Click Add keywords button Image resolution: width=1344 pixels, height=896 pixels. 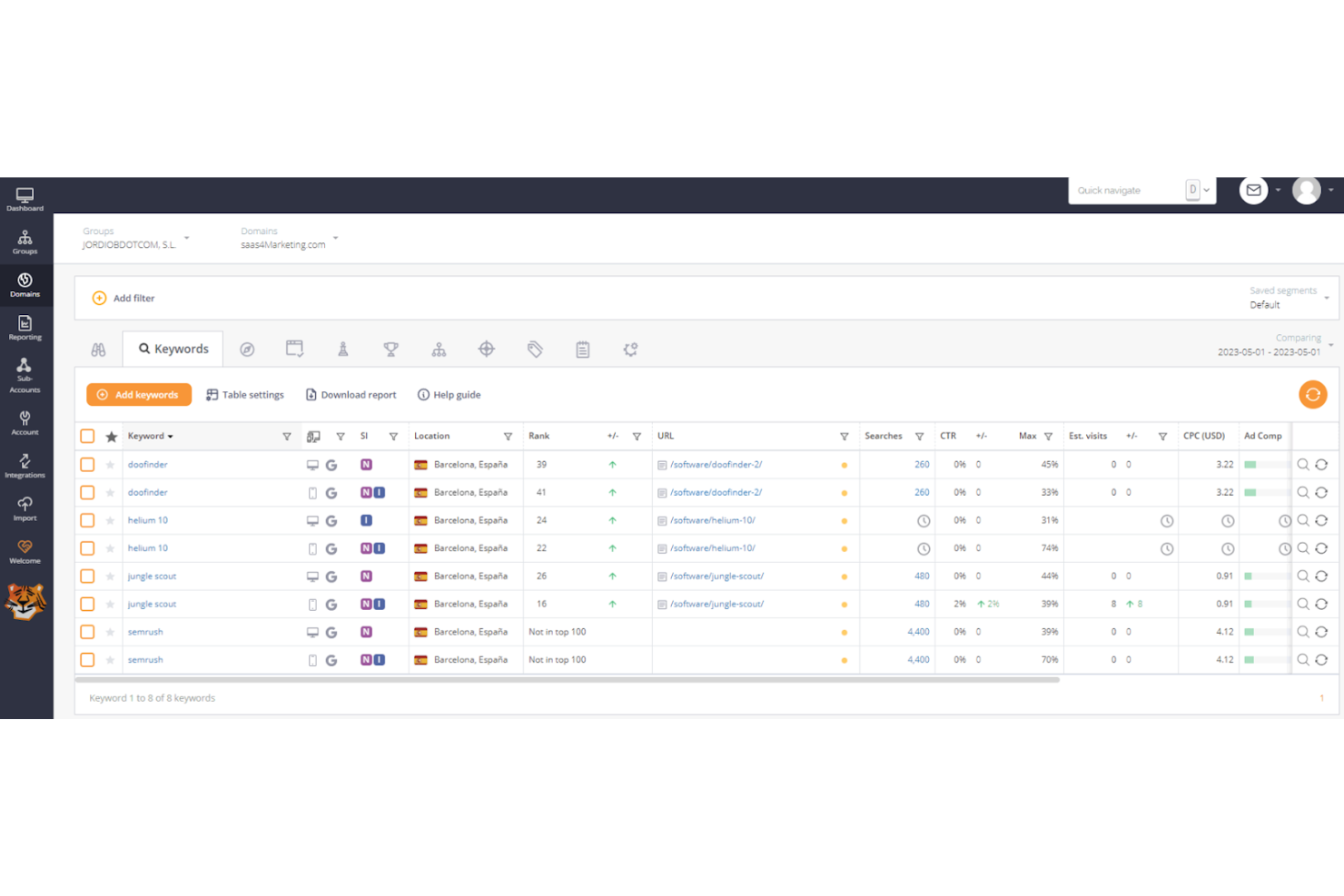(x=139, y=395)
